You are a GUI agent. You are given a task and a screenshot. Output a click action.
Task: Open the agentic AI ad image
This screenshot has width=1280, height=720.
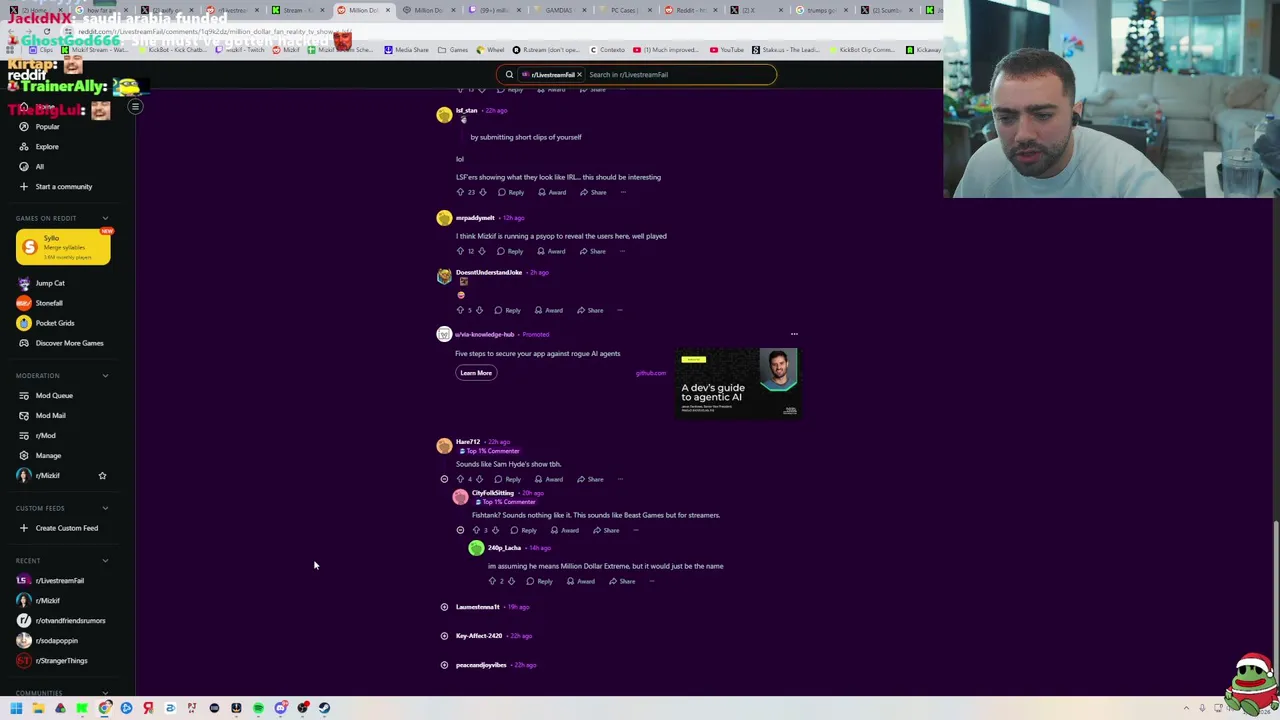(738, 384)
